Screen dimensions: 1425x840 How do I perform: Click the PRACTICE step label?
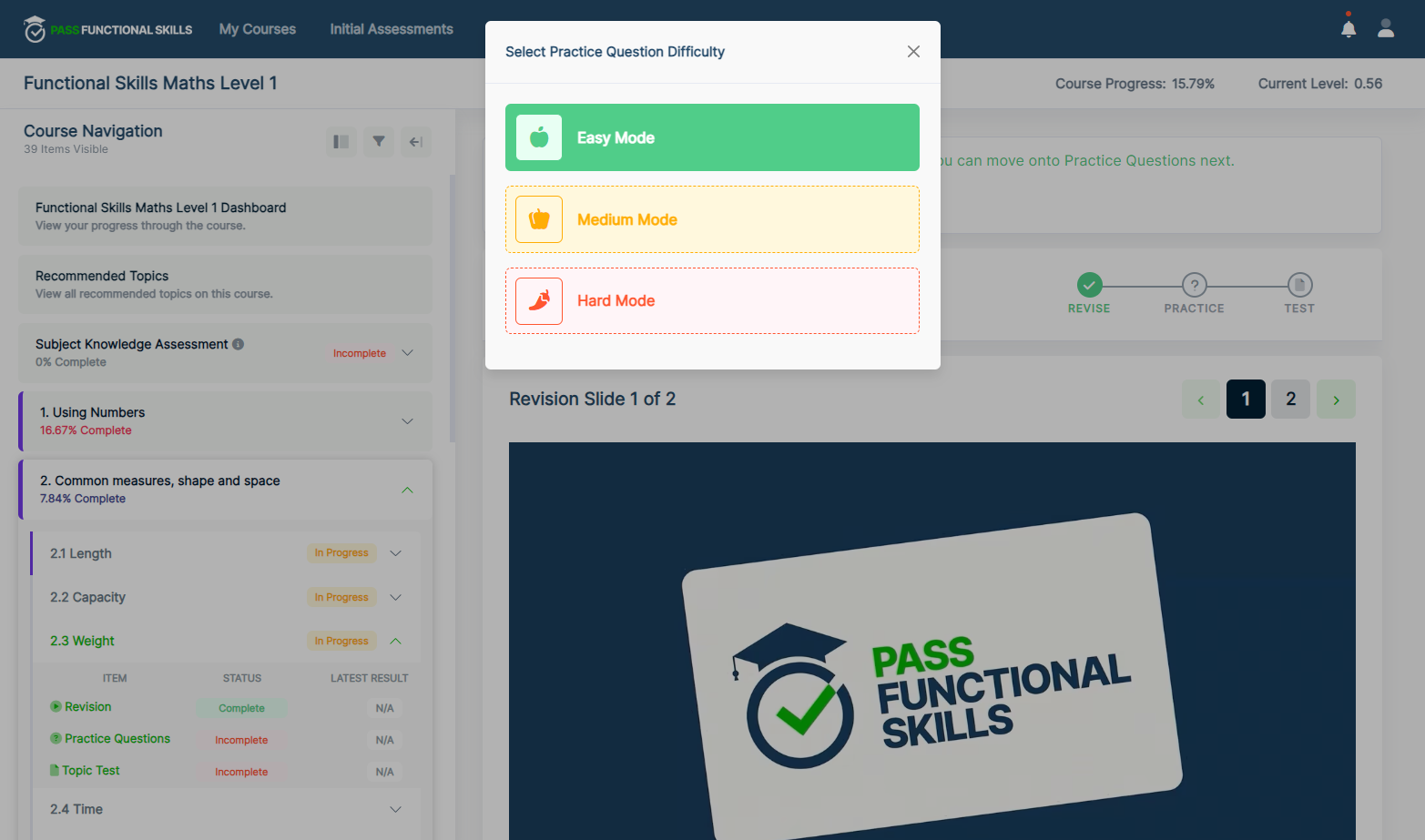coord(1194,309)
